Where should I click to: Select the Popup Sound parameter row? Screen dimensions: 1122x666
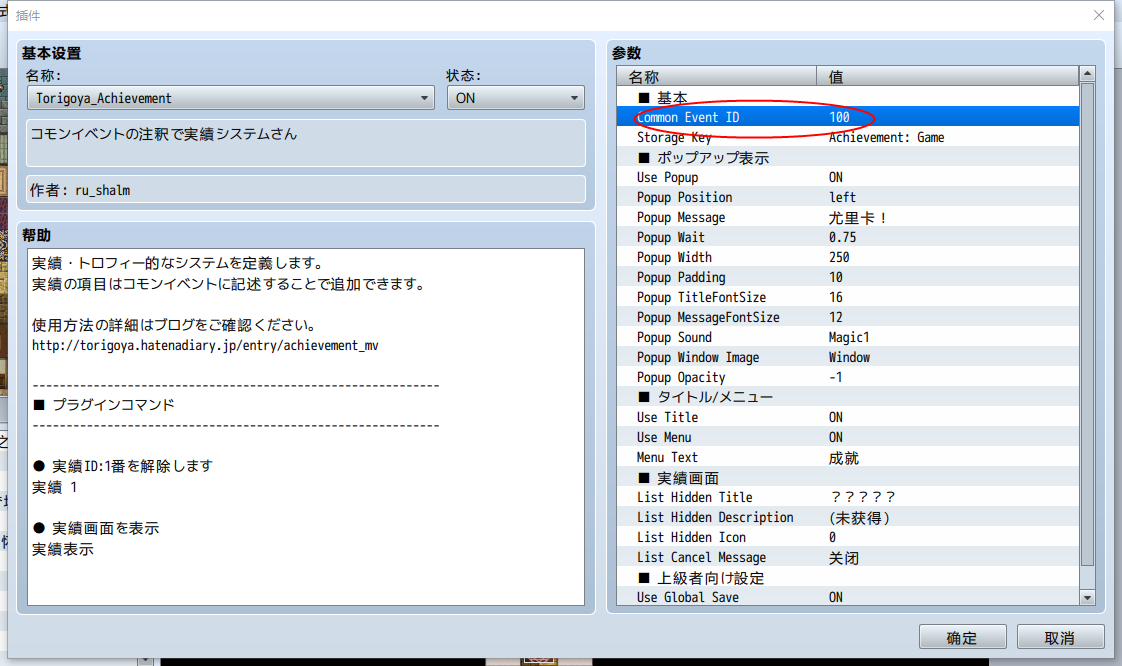847,337
